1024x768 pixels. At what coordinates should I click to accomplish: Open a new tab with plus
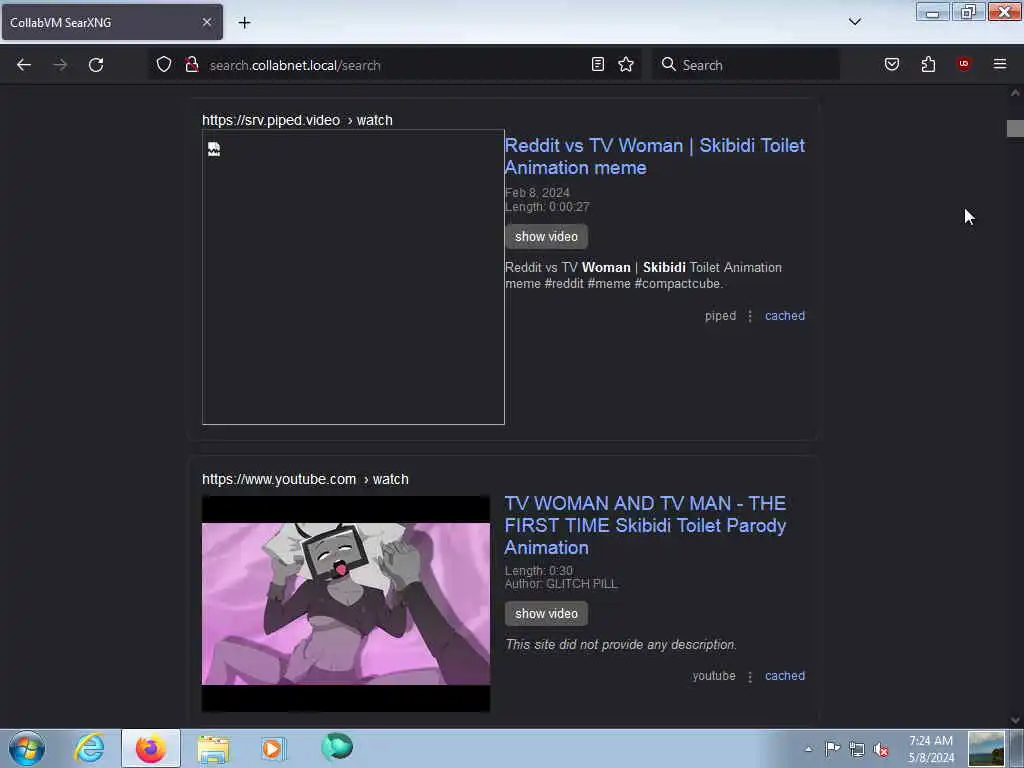pyautogui.click(x=244, y=23)
